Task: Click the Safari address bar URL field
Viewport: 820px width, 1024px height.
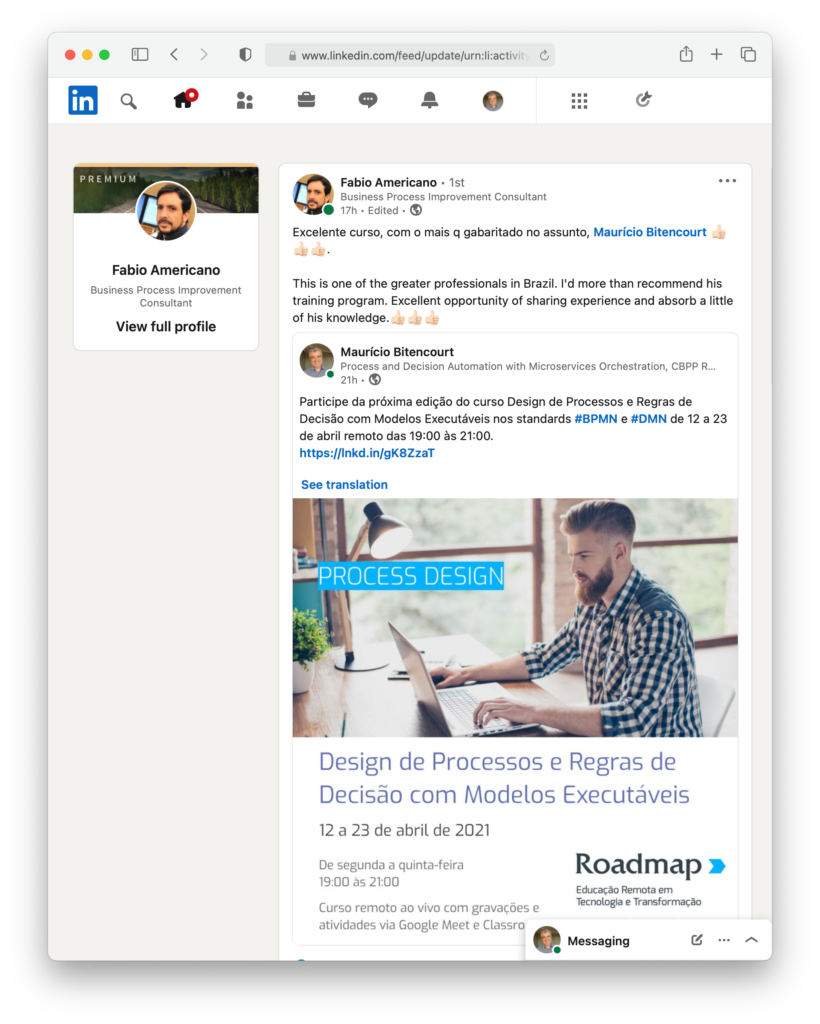Action: (410, 56)
